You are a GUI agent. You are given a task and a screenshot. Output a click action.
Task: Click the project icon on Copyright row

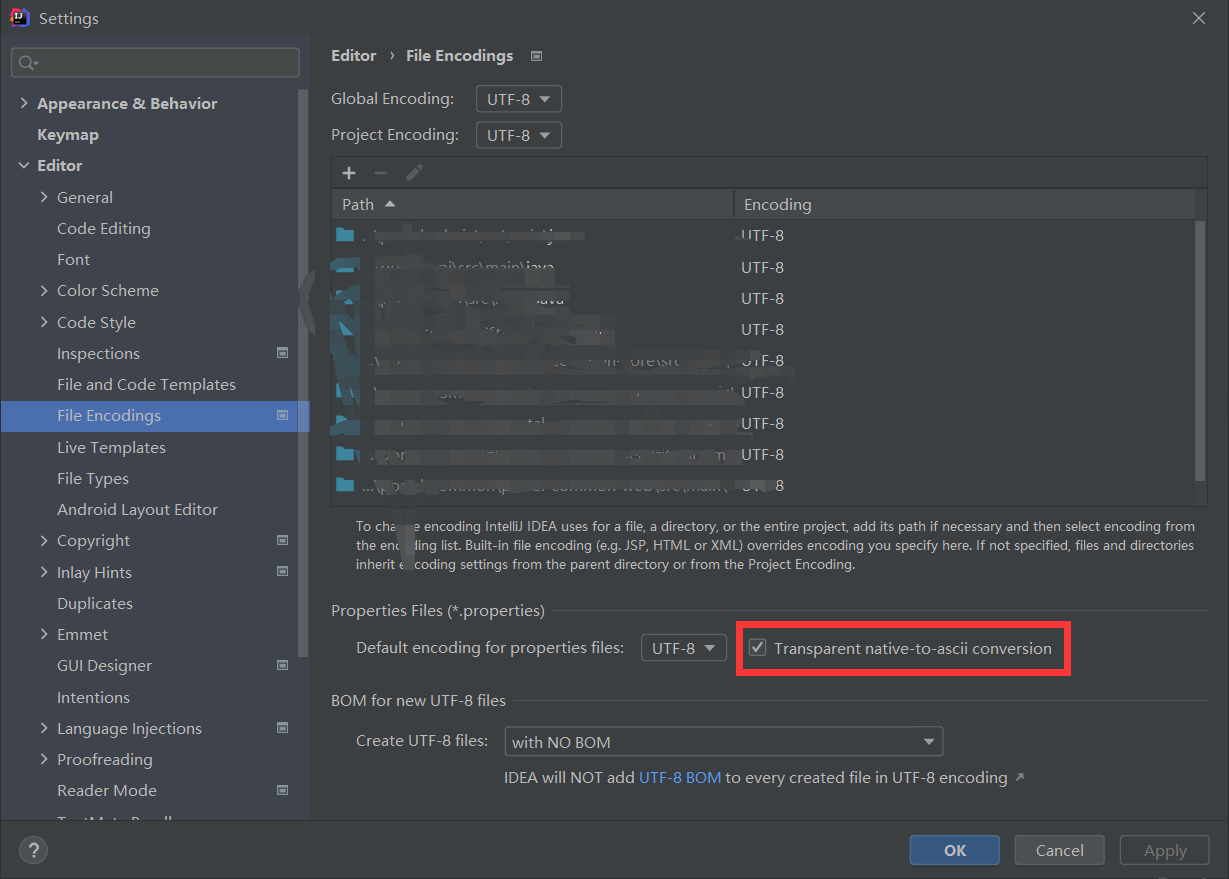tap(282, 540)
